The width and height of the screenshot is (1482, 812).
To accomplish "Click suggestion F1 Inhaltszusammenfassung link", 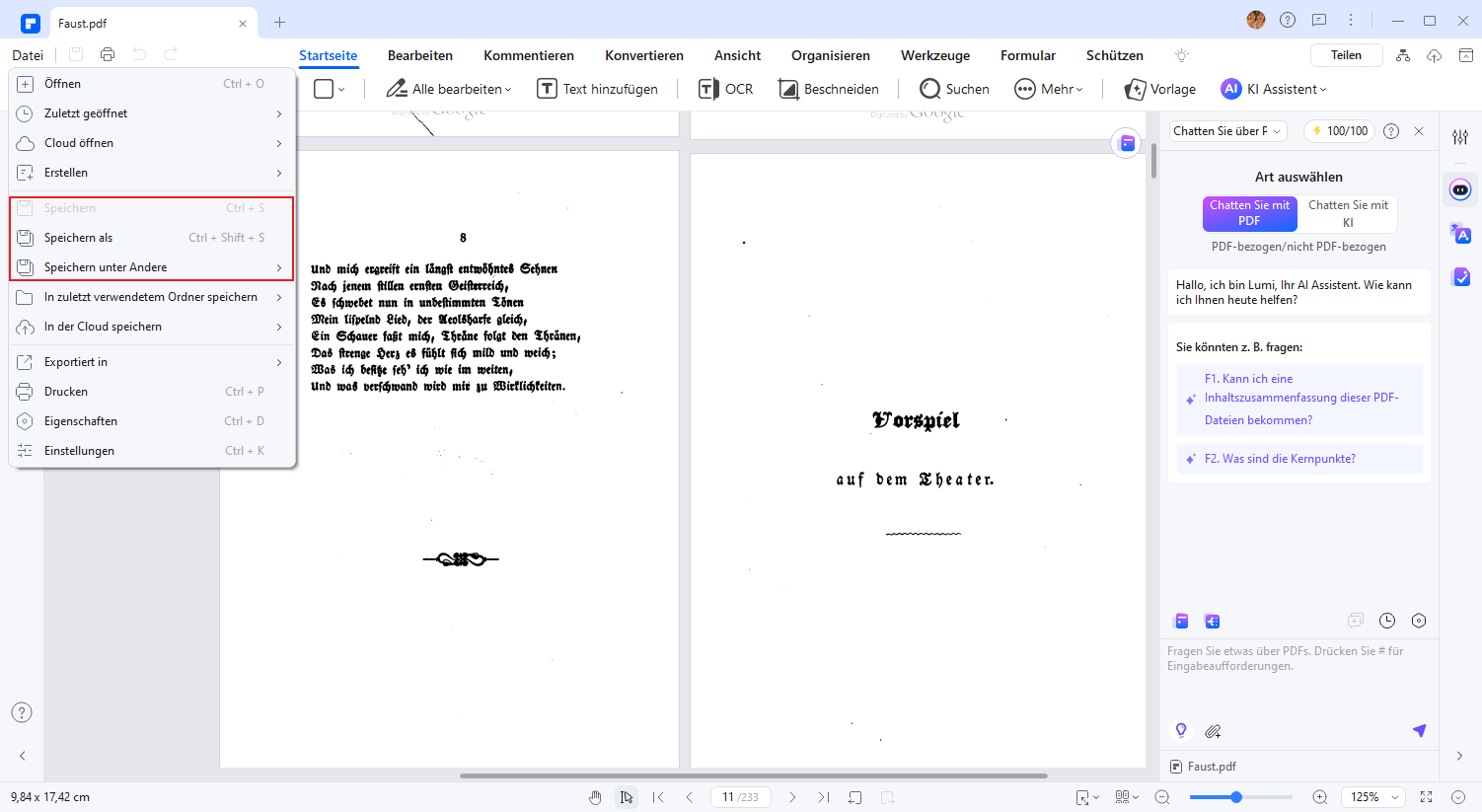I will pyautogui.click(x=1300, y=400).
